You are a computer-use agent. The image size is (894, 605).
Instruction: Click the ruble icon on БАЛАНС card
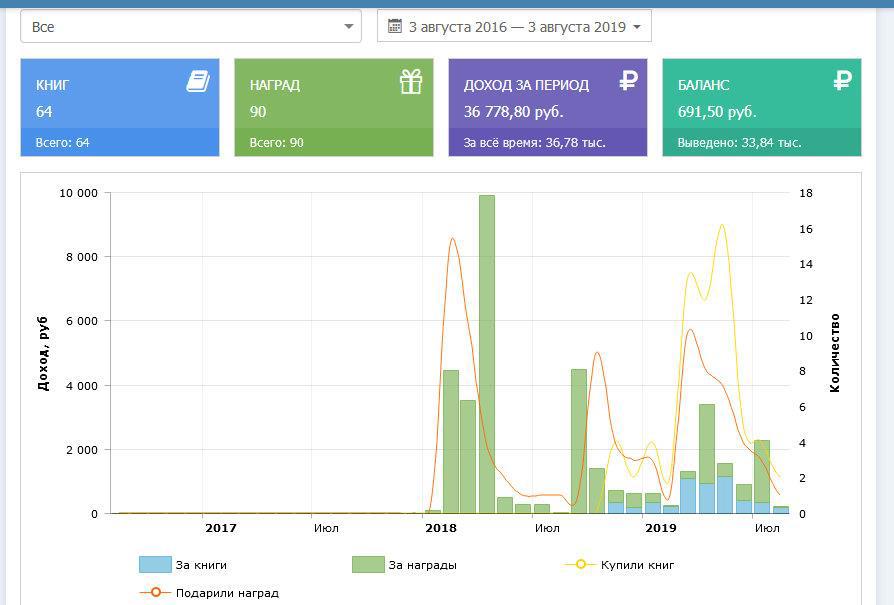click(x=842, y=81)
